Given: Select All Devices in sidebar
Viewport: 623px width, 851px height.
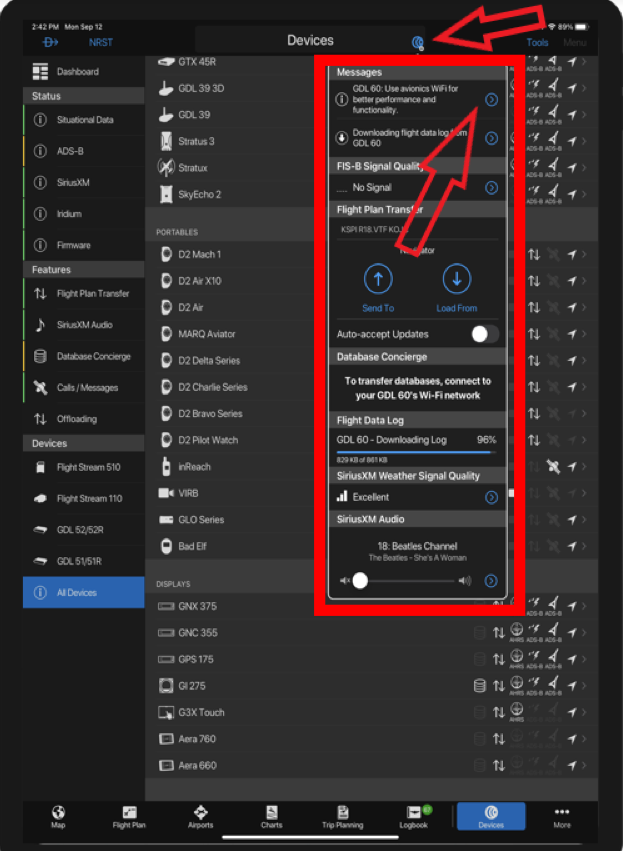Looking at the screenshot, I should (x=84, y=592).
